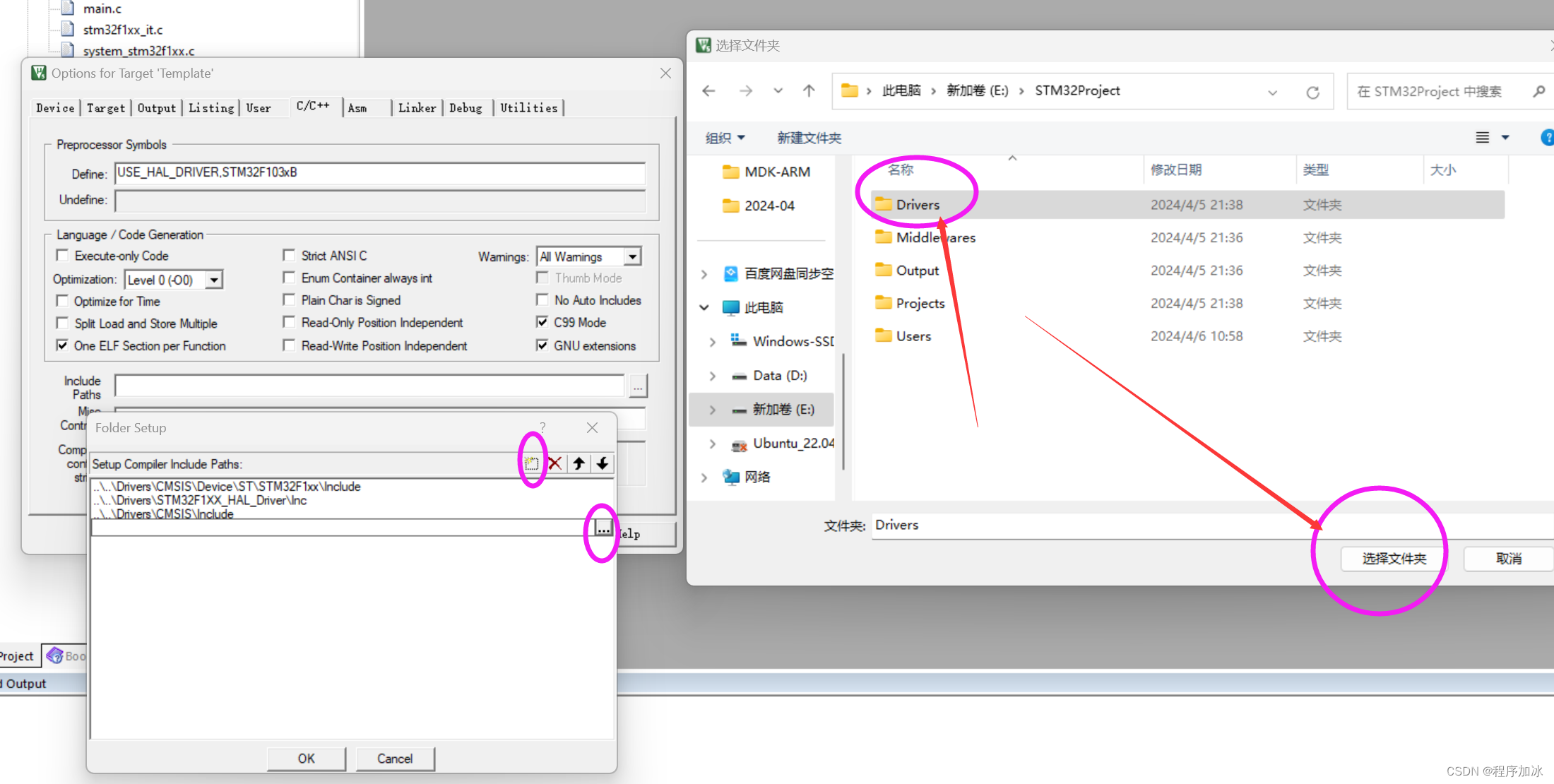This screenshot has height=784, width=1554.
Task: Click the New folder path icon
Action: pos(531,463)
